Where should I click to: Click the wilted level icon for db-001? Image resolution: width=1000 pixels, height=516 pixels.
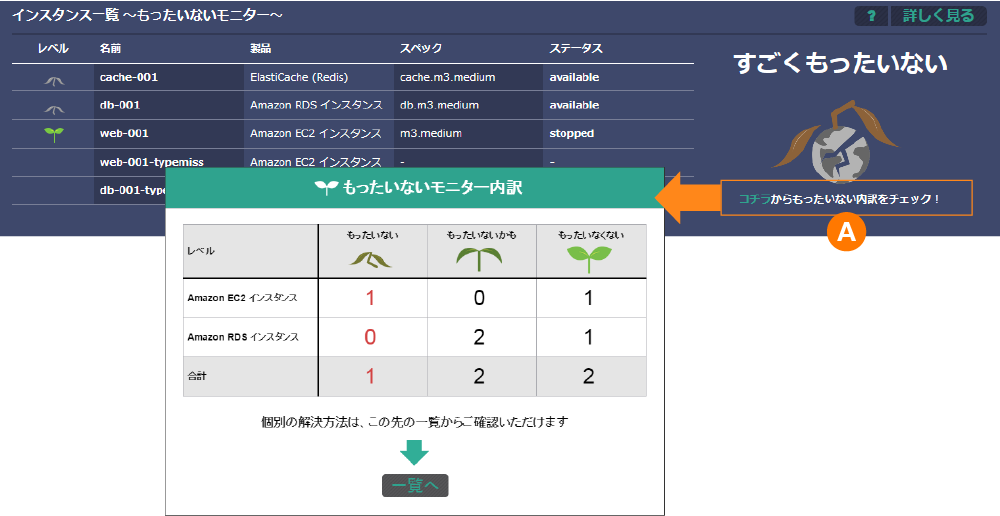point(54,109)
